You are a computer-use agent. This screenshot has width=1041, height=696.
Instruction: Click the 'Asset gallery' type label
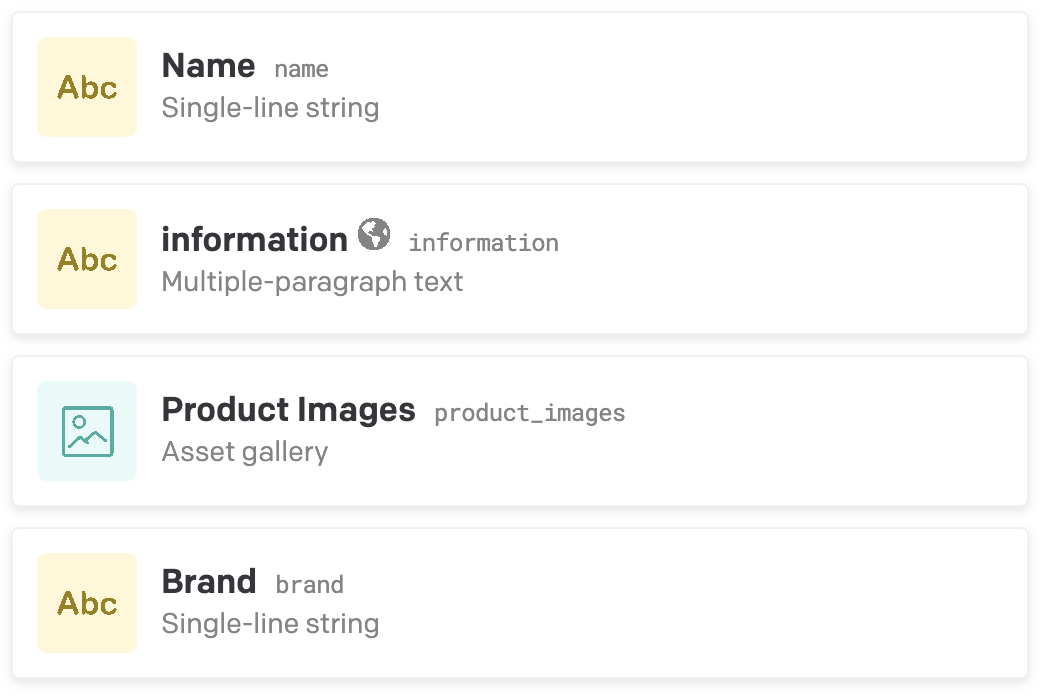(244, 452)
